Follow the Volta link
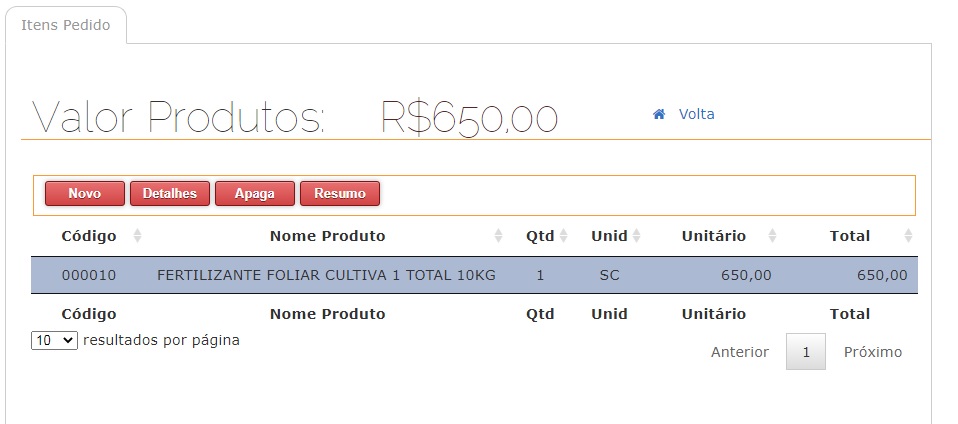Screen dimensions: 958x424 [x=696, y=114]
